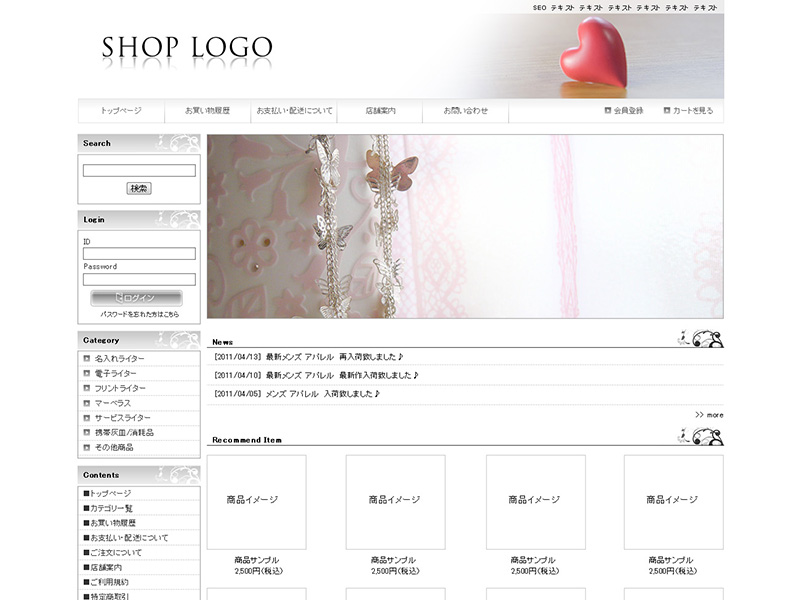Go to お買い物履歴 in top navigation
This screenshot has height=600, width=800.
(x=207, y=111)
